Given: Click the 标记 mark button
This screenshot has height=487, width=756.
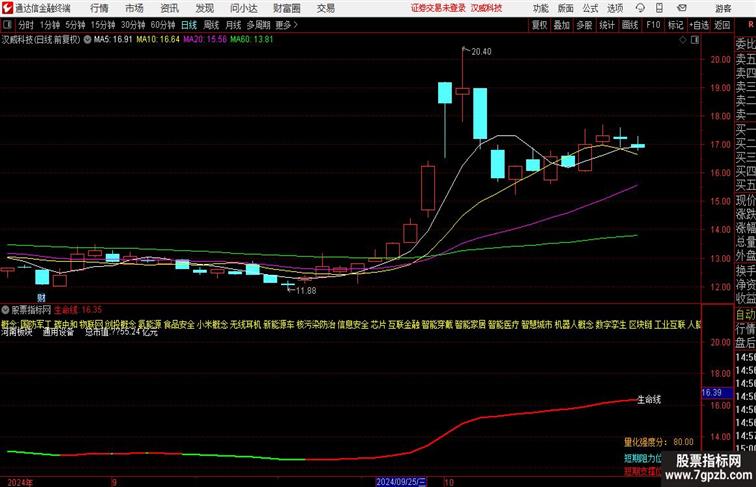Looking at the screenshot, I should [x=675, y=25].
